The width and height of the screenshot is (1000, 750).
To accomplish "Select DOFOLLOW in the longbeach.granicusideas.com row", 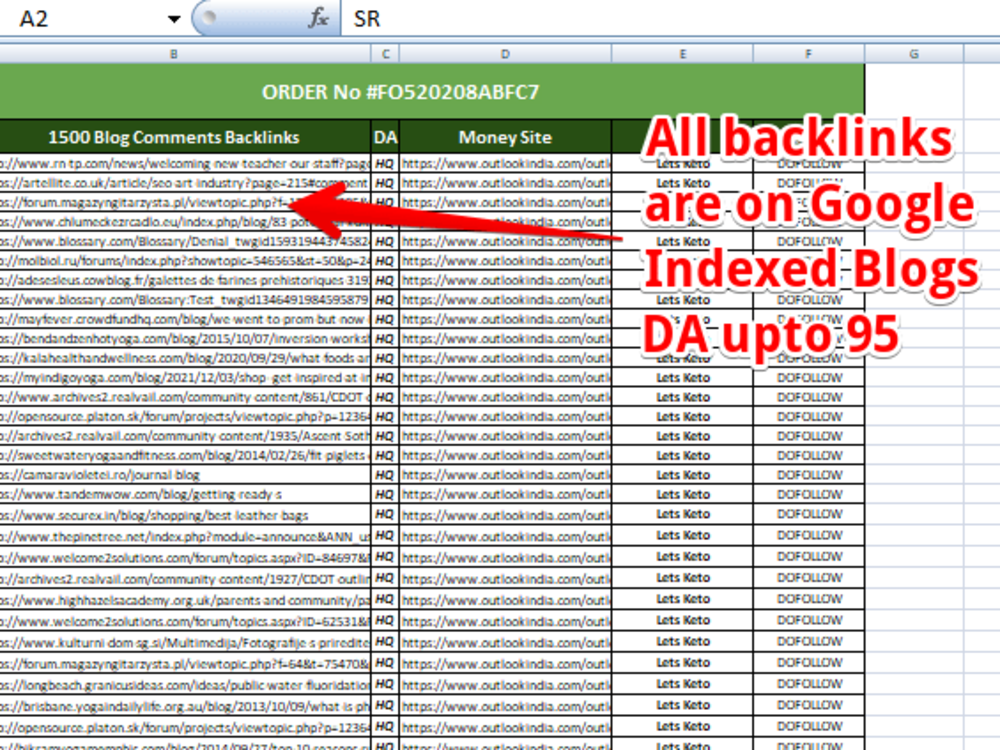I will click(809, 684).
